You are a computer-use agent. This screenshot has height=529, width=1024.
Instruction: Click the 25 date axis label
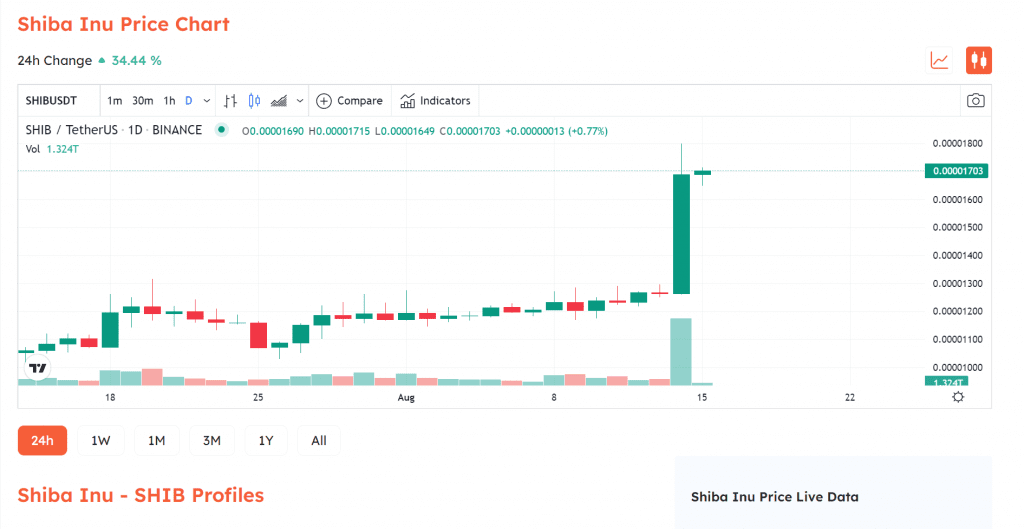click(x=258, y=397)
